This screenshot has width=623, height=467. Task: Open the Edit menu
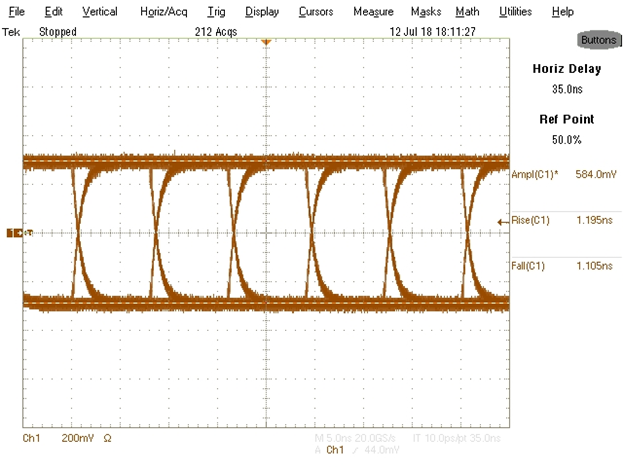pos(53,11)
